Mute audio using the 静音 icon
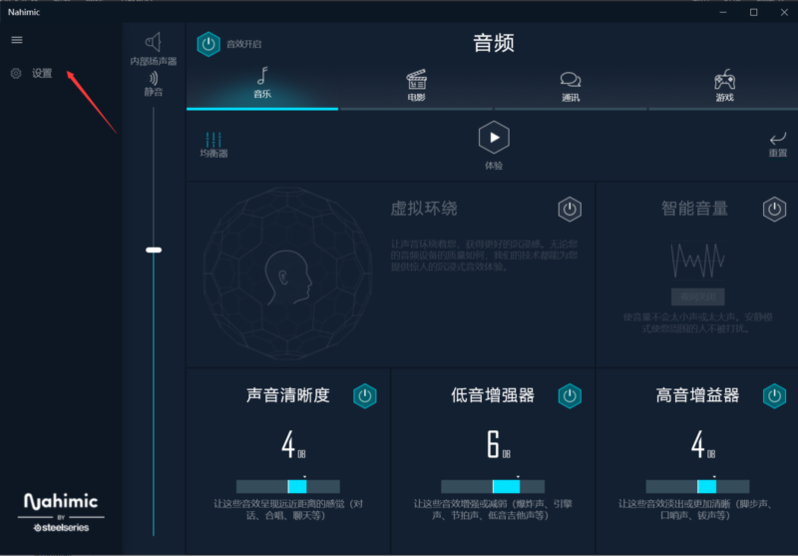Screen dimensions: 798x556 153,78
